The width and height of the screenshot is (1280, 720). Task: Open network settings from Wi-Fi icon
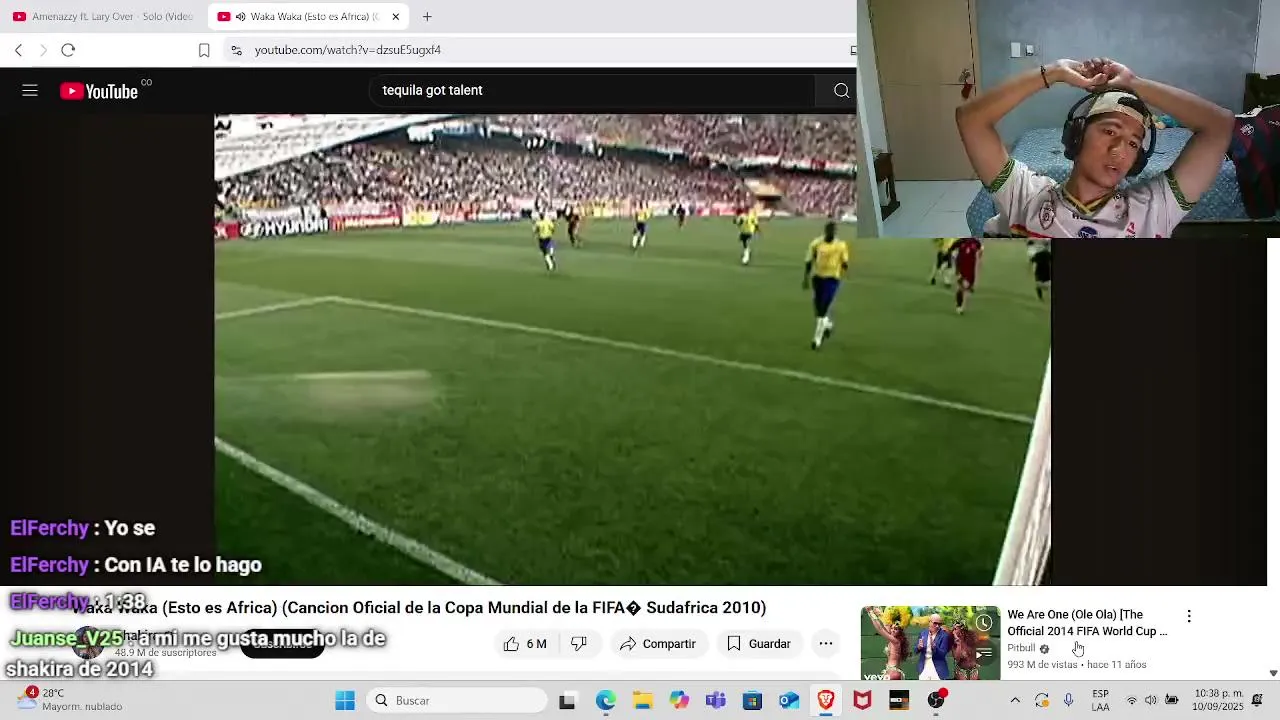(1131, 701)
